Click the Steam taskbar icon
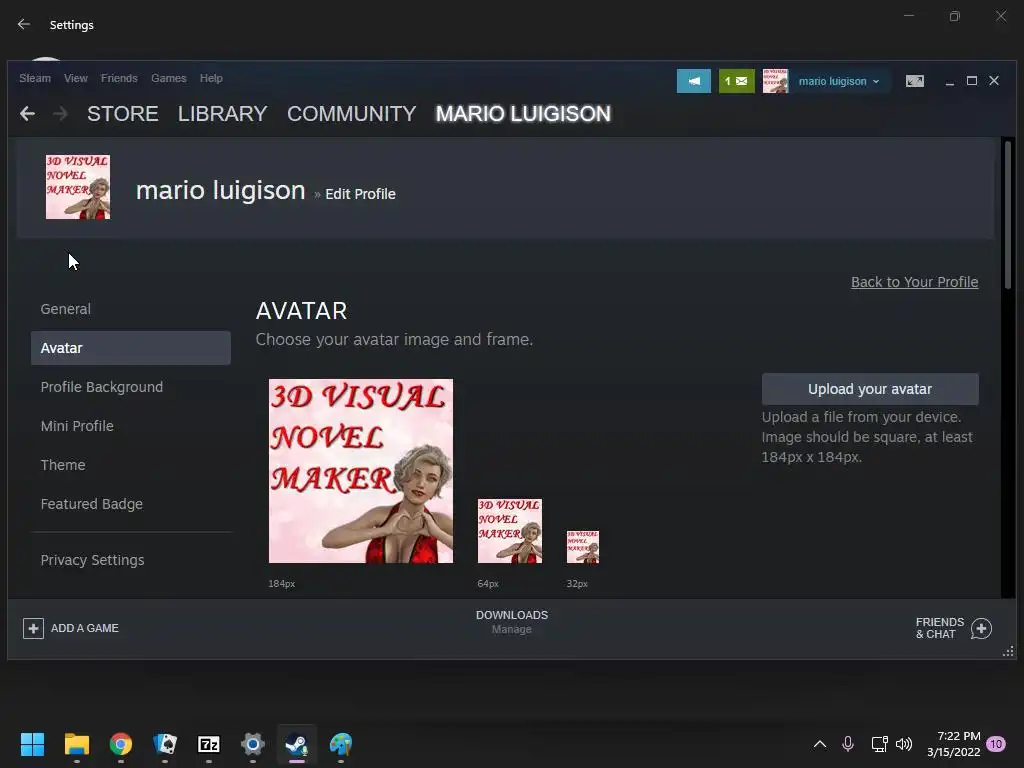 (297, 744)
